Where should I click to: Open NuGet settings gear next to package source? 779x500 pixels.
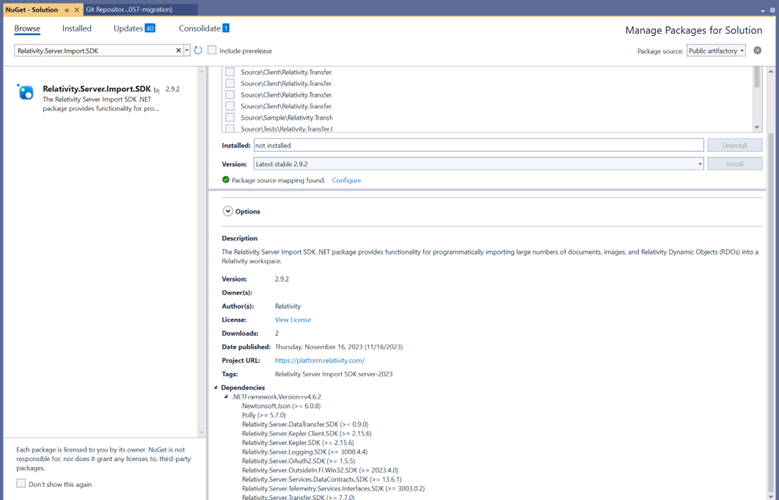pos(757,50)
